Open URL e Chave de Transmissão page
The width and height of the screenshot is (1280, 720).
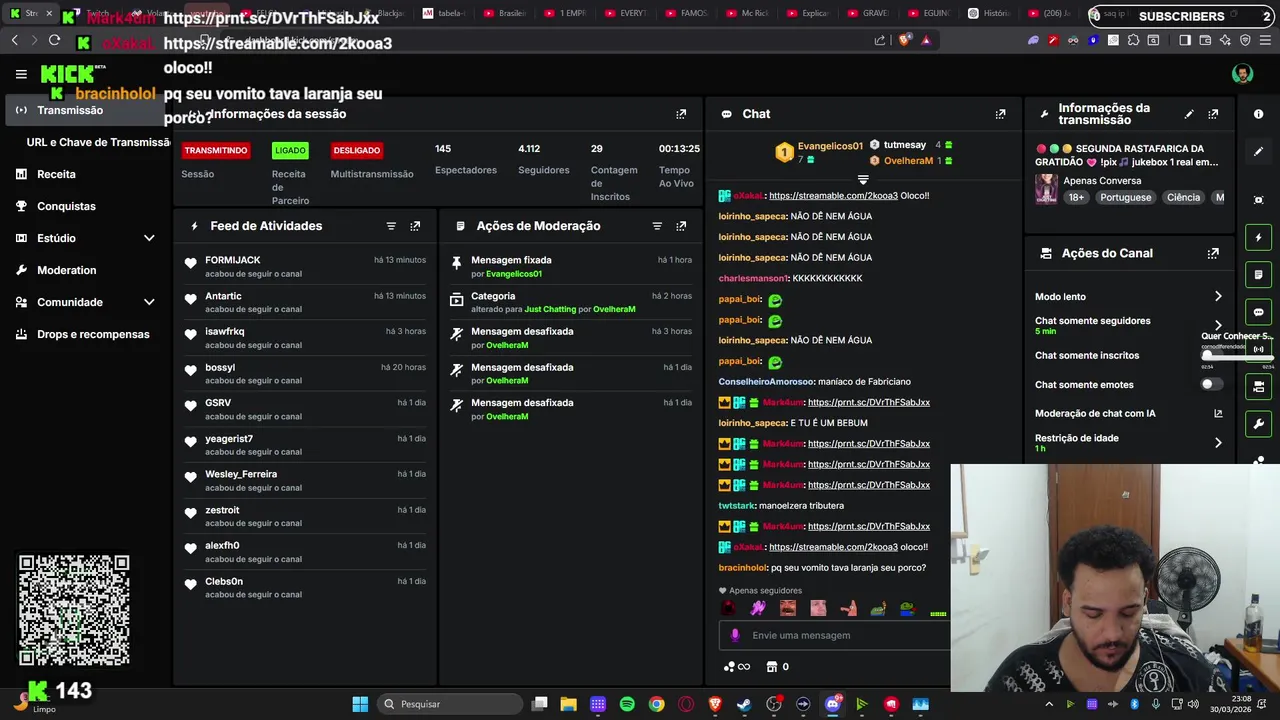click(99, 142)
